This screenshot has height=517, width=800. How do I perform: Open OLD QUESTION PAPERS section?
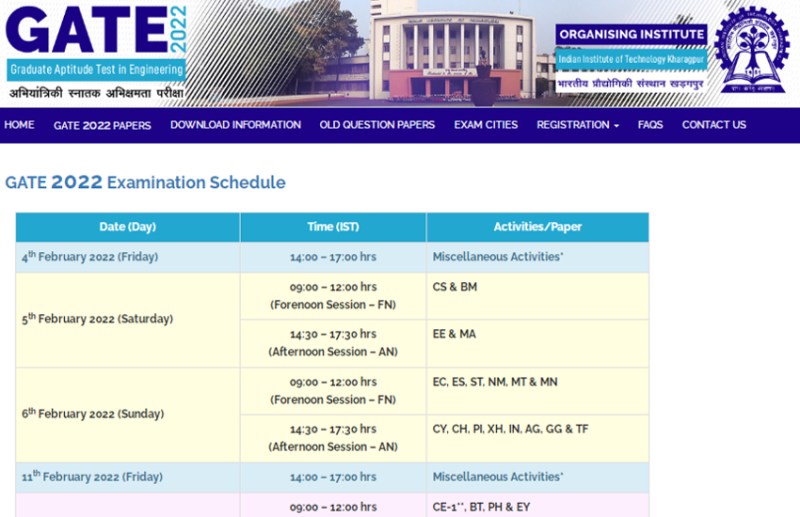coord(377,125)
